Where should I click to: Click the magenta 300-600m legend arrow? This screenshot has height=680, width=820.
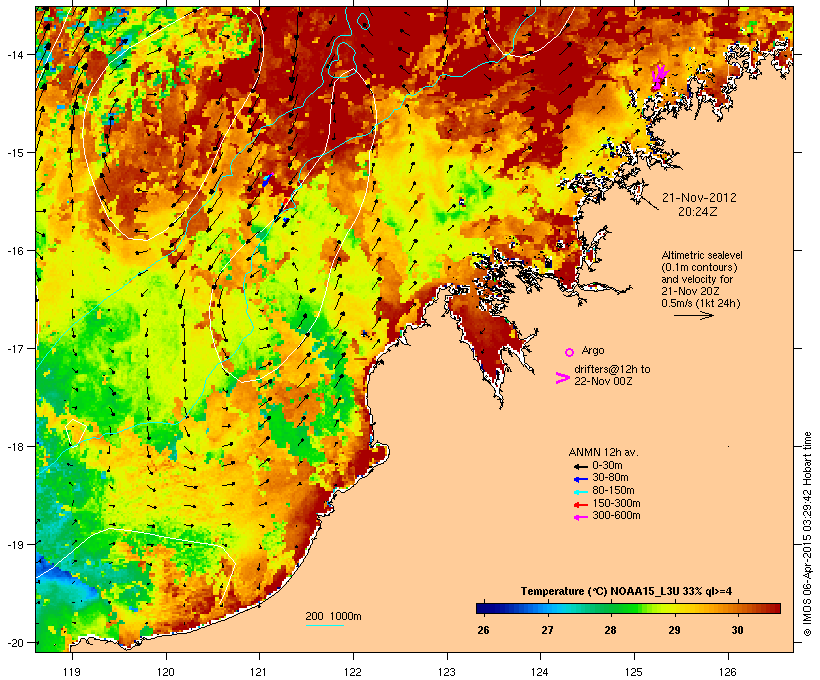tap(580, 517)
